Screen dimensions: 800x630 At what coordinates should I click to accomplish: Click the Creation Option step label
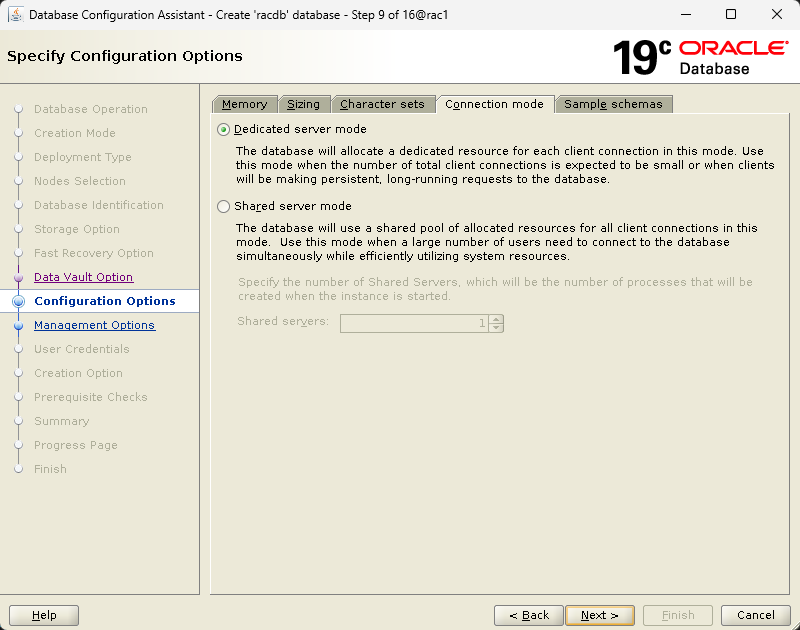click(79, 373)
